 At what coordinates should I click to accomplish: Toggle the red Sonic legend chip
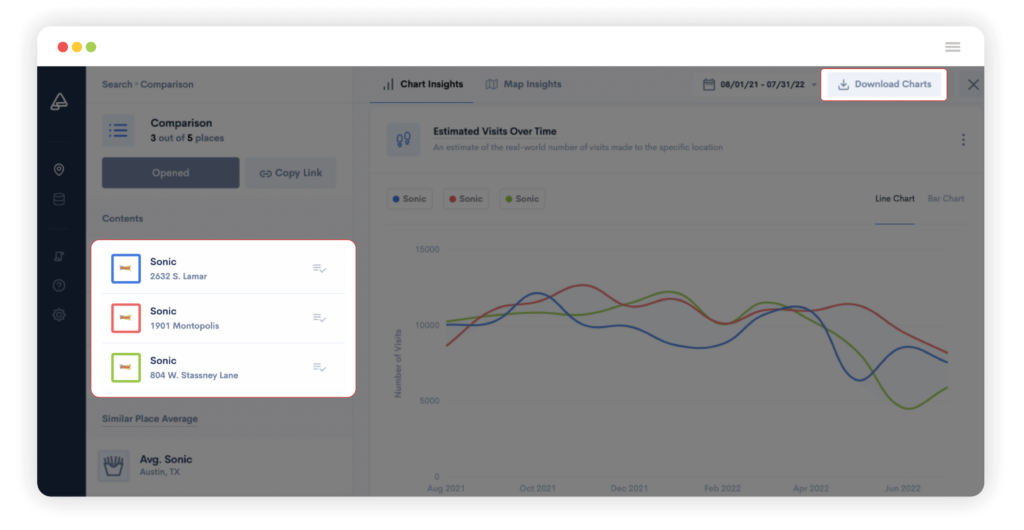pos(466,198)
